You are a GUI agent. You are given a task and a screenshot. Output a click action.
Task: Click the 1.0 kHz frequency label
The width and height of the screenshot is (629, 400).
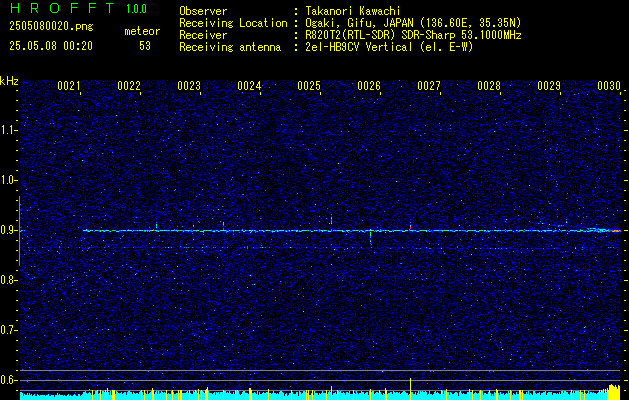[7, 180]
